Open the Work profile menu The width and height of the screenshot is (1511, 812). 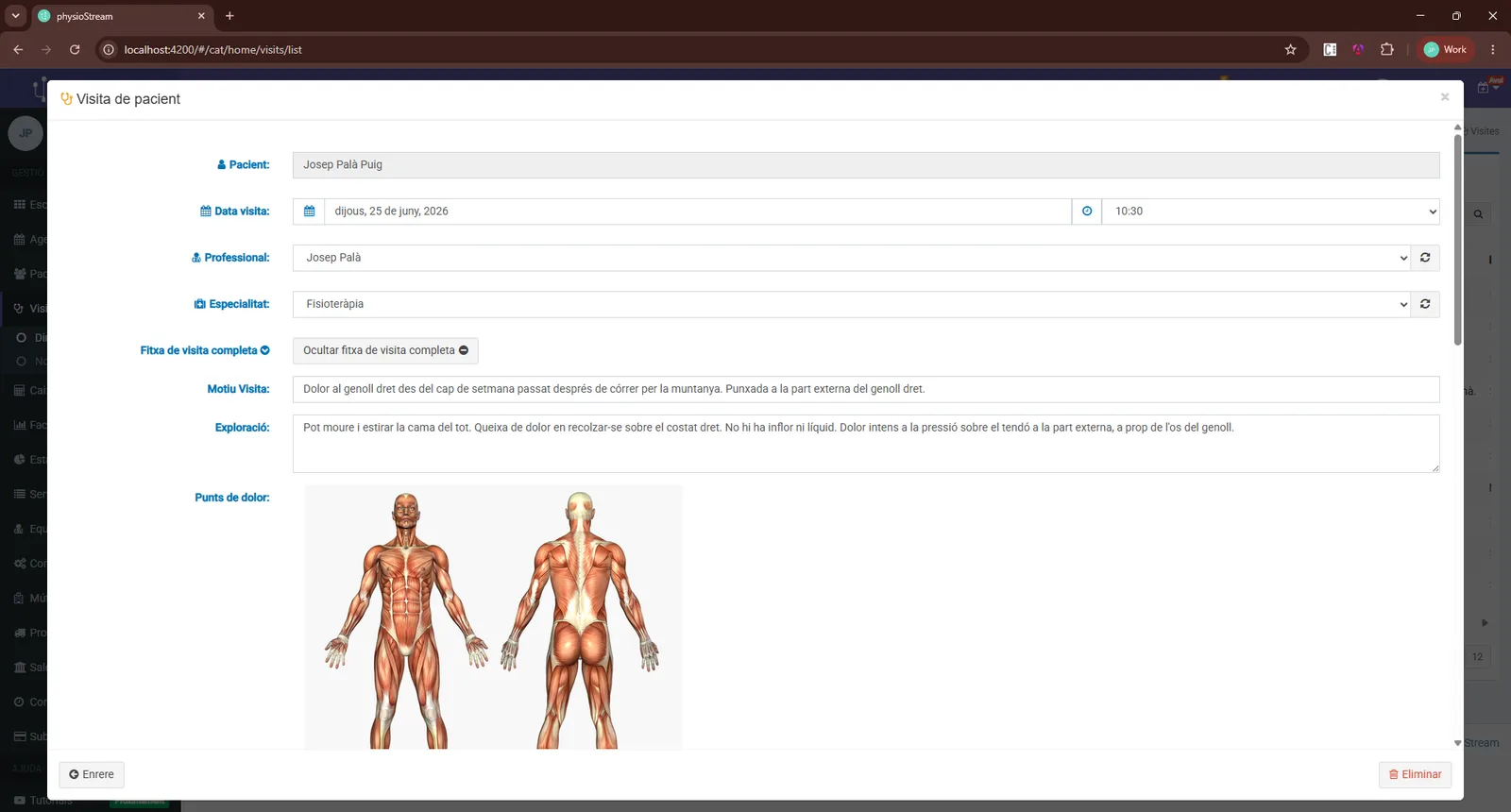click(1446, 49)
